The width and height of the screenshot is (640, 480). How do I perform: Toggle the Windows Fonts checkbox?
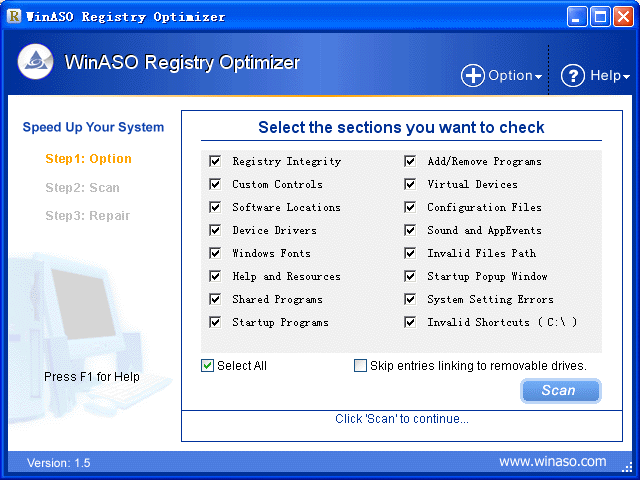(x=215, y=253)
